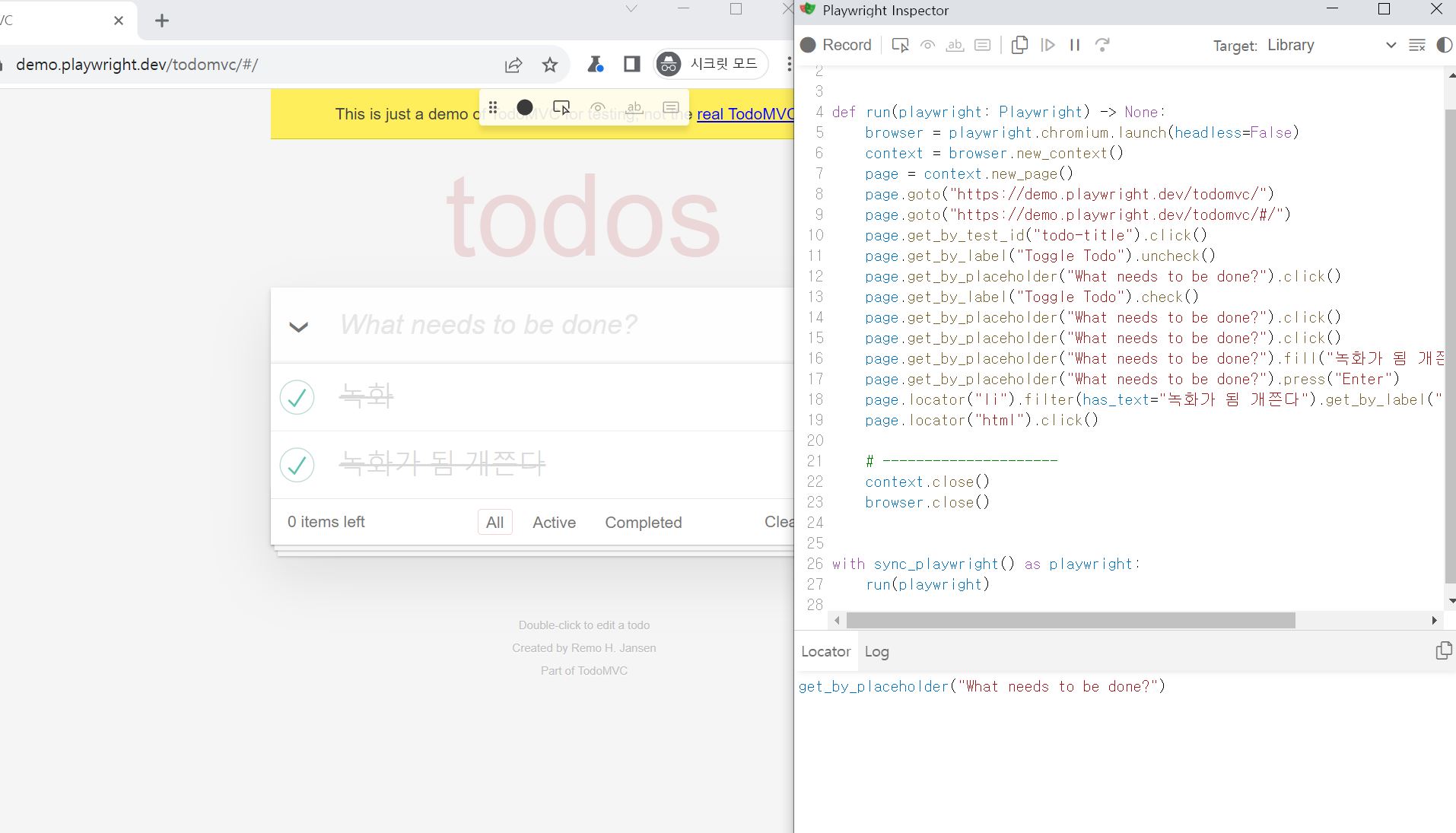The image size is (1456, 833).
Task: Click the Pause icon in Inspector toolbar
Action: pyautogui.click(x=1075, y=45)
